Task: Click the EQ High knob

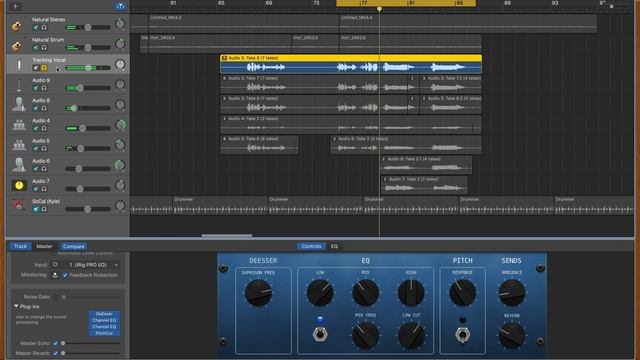Action: [x=411, y=293]
